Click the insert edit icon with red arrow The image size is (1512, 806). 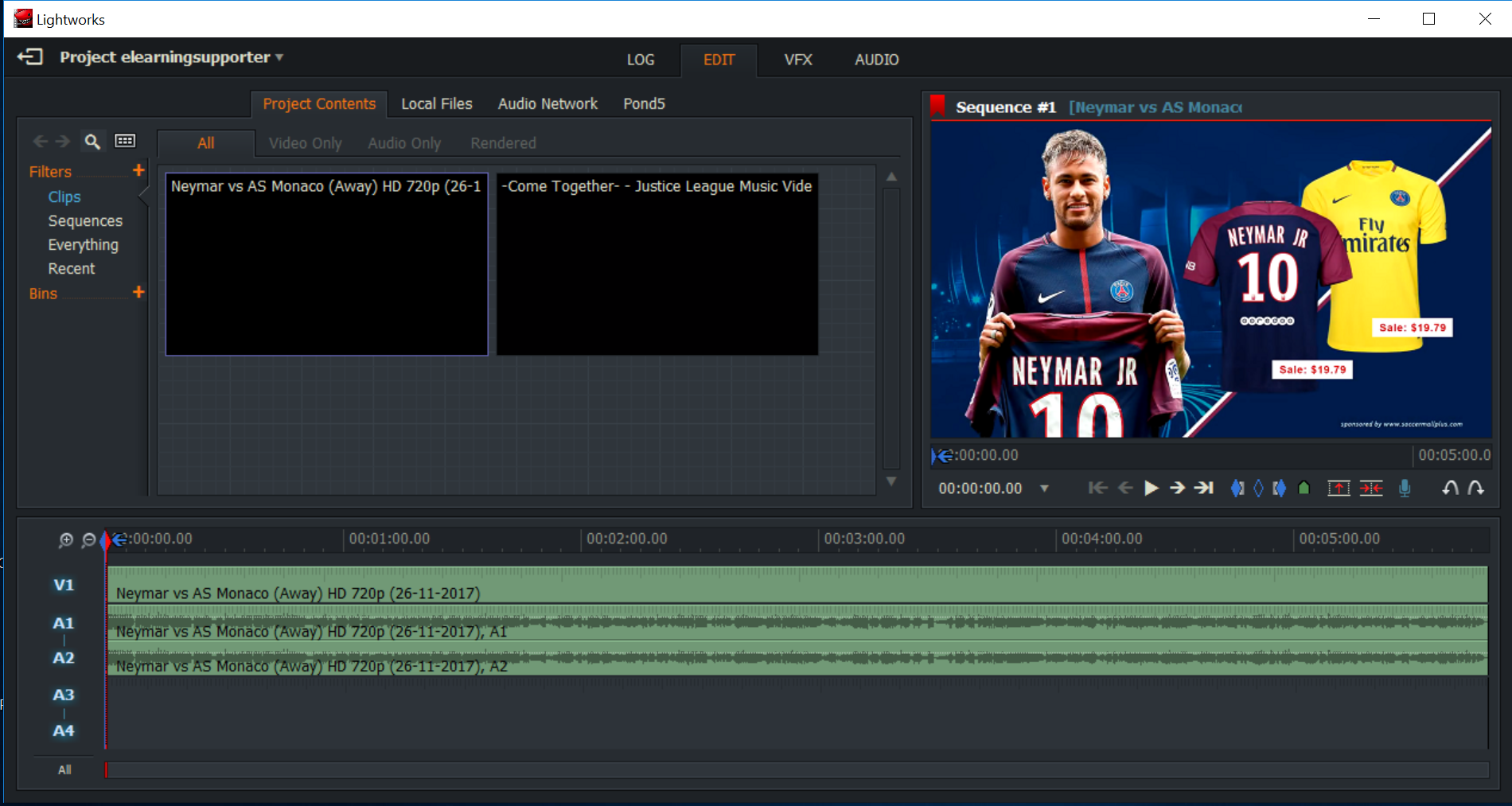point(1339,488)
